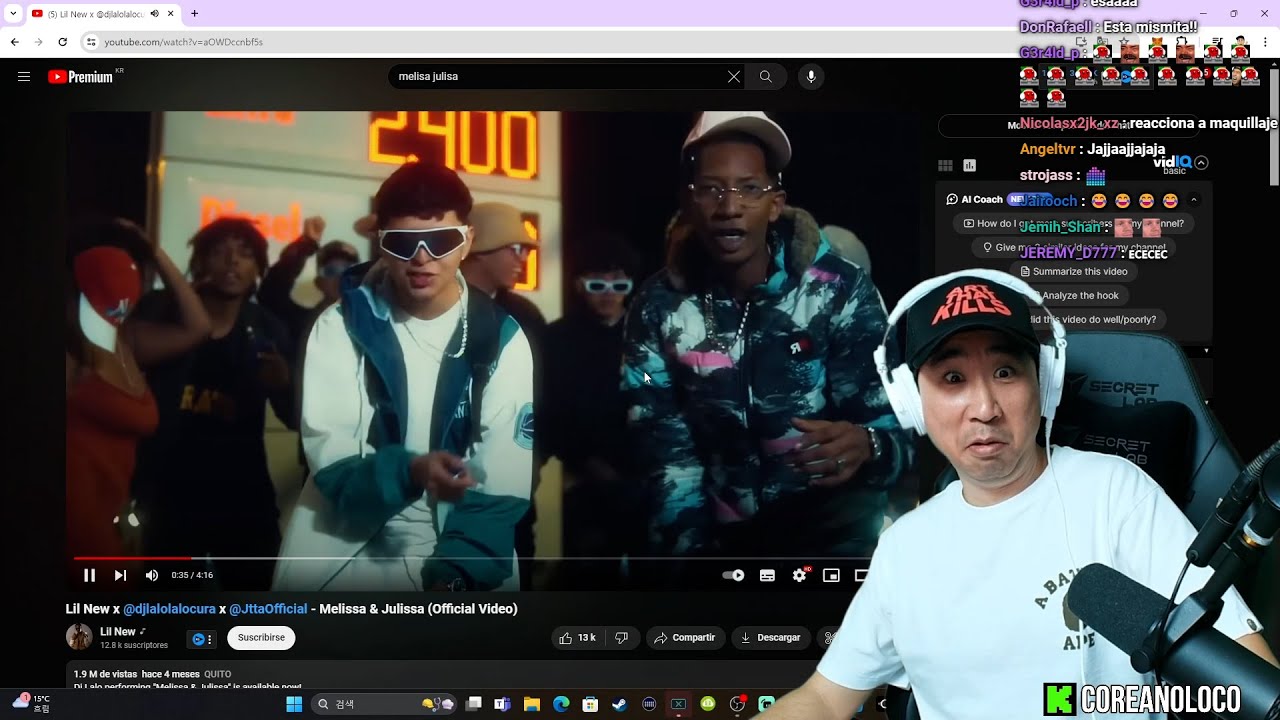Collapse the AI Coach section
The width and height of the screenshot is (1280, 720).
coord(1194,200)
